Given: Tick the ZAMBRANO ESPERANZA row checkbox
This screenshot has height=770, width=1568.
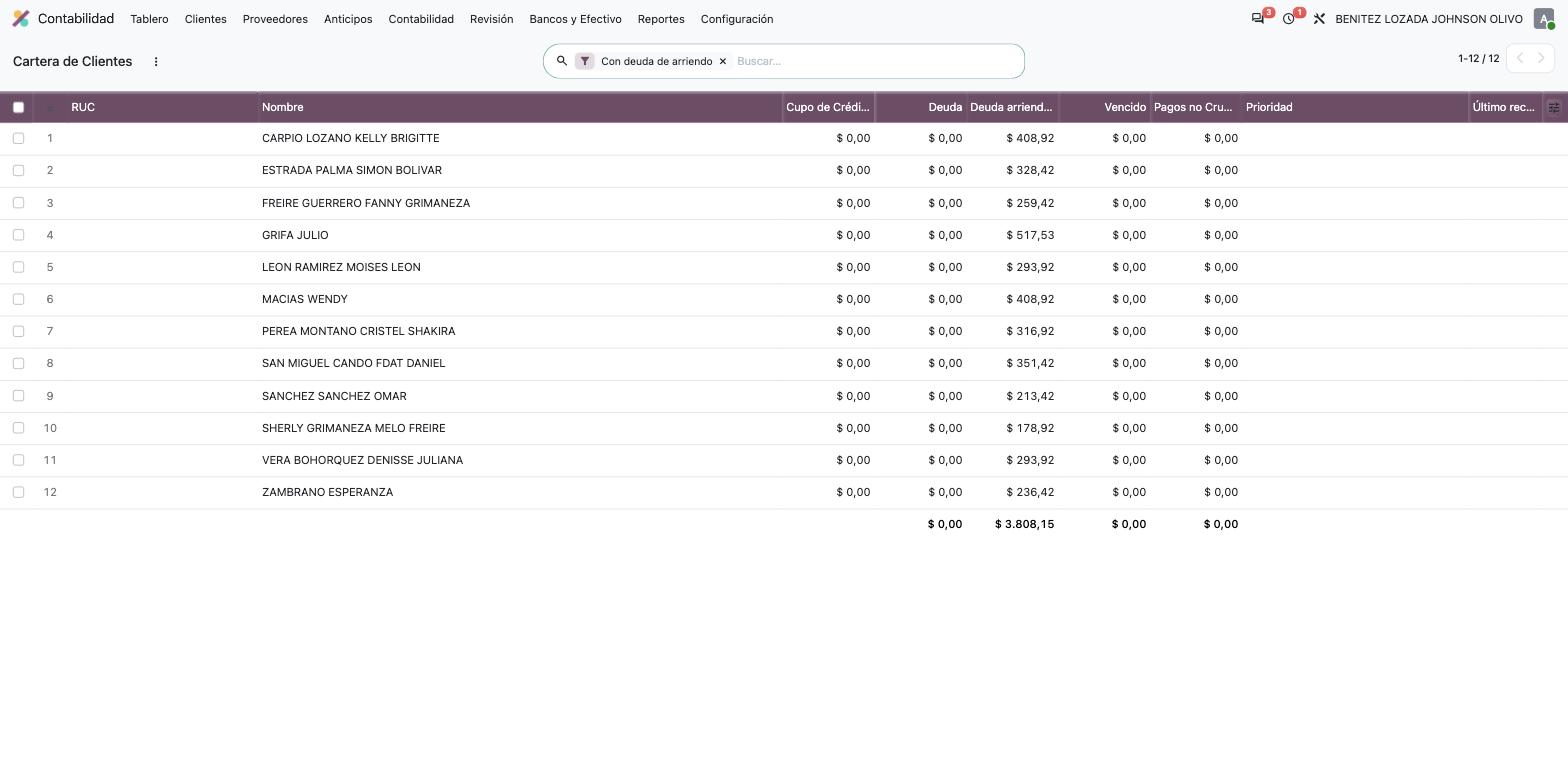Looking at the screenshot, I should (x=18, y=492).
